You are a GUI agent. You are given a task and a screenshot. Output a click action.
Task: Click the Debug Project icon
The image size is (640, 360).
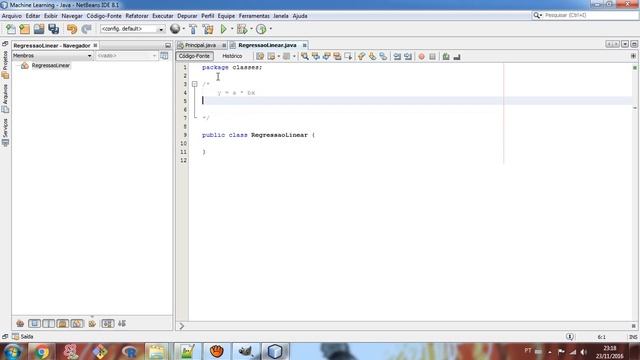pyautogui.click(x=242, y=29)
